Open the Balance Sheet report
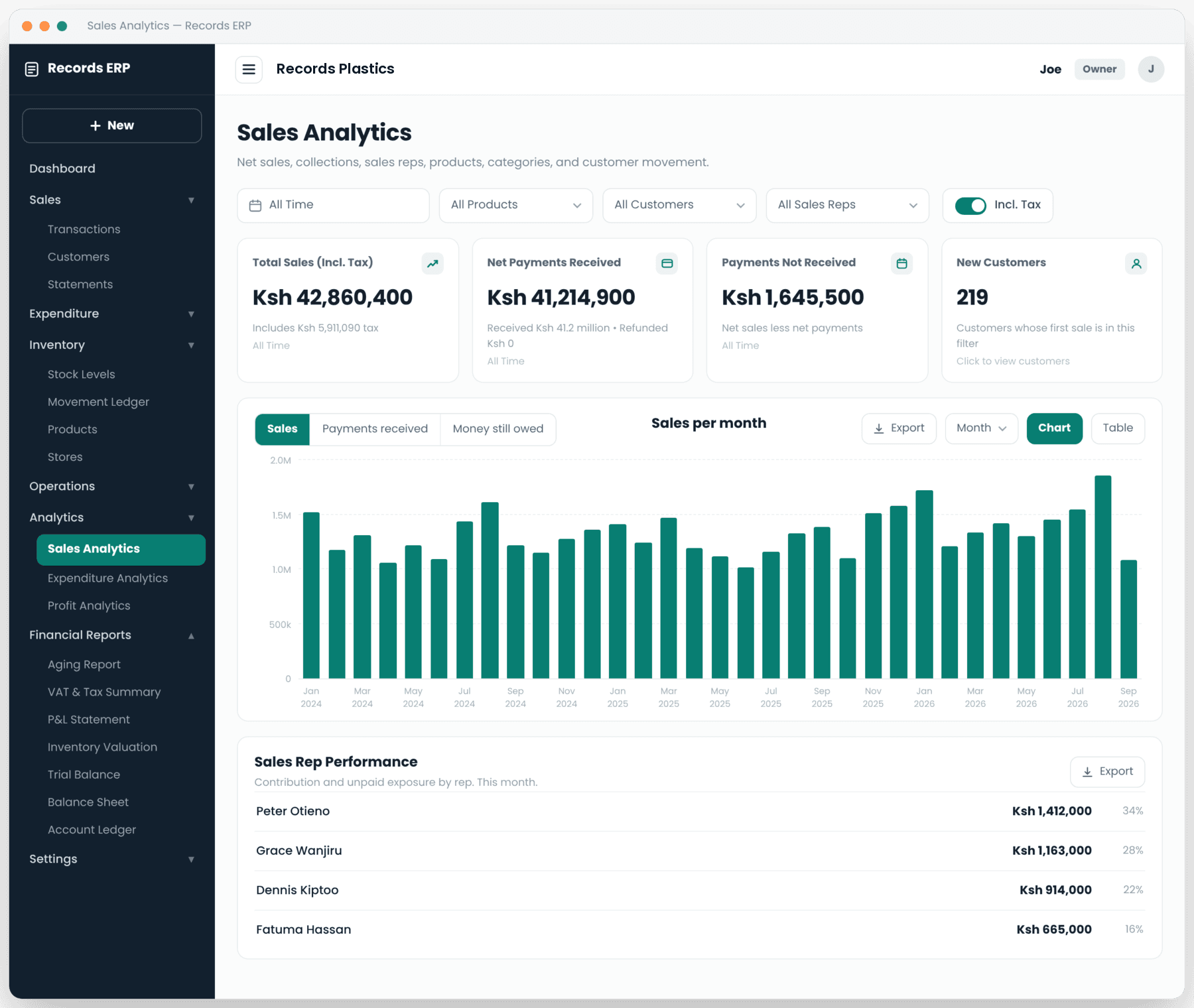This screenshot has height=1008, width=1194. point(88,802)
